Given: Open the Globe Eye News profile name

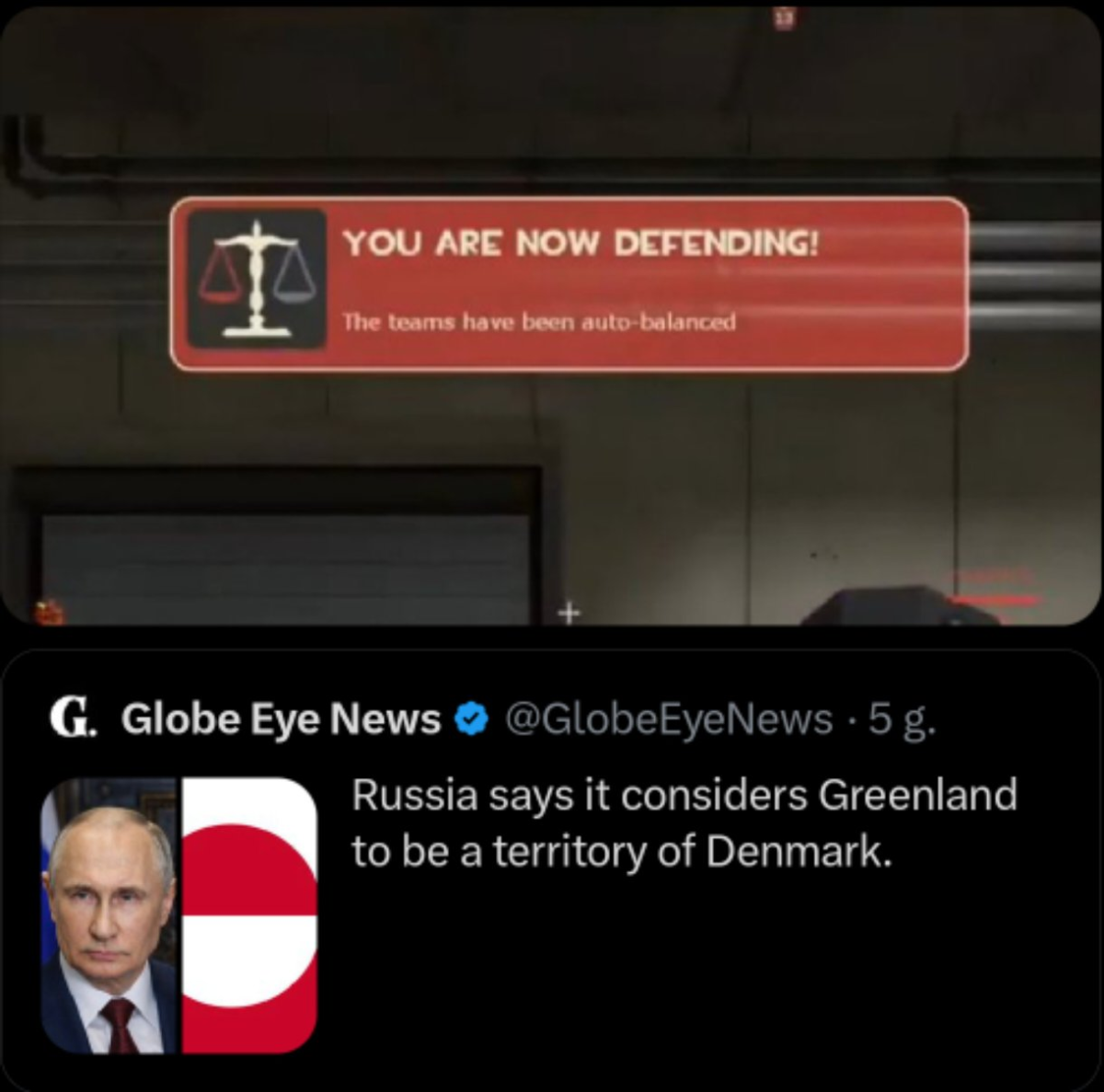Looking at the screenshot, I should [281, 718].
